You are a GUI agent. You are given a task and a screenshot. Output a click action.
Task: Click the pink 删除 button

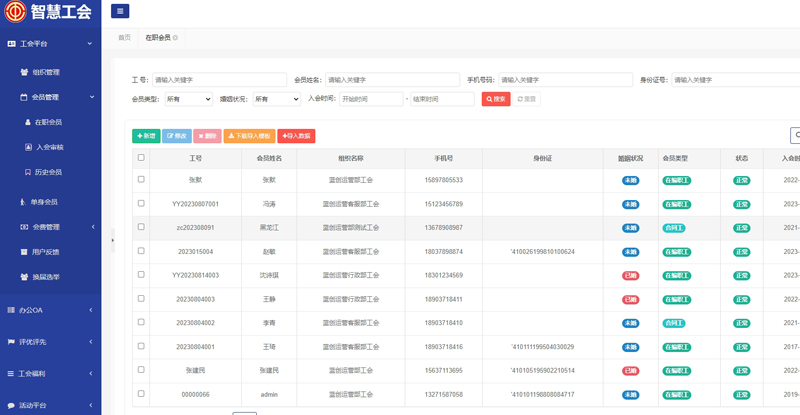coord(207,136)
